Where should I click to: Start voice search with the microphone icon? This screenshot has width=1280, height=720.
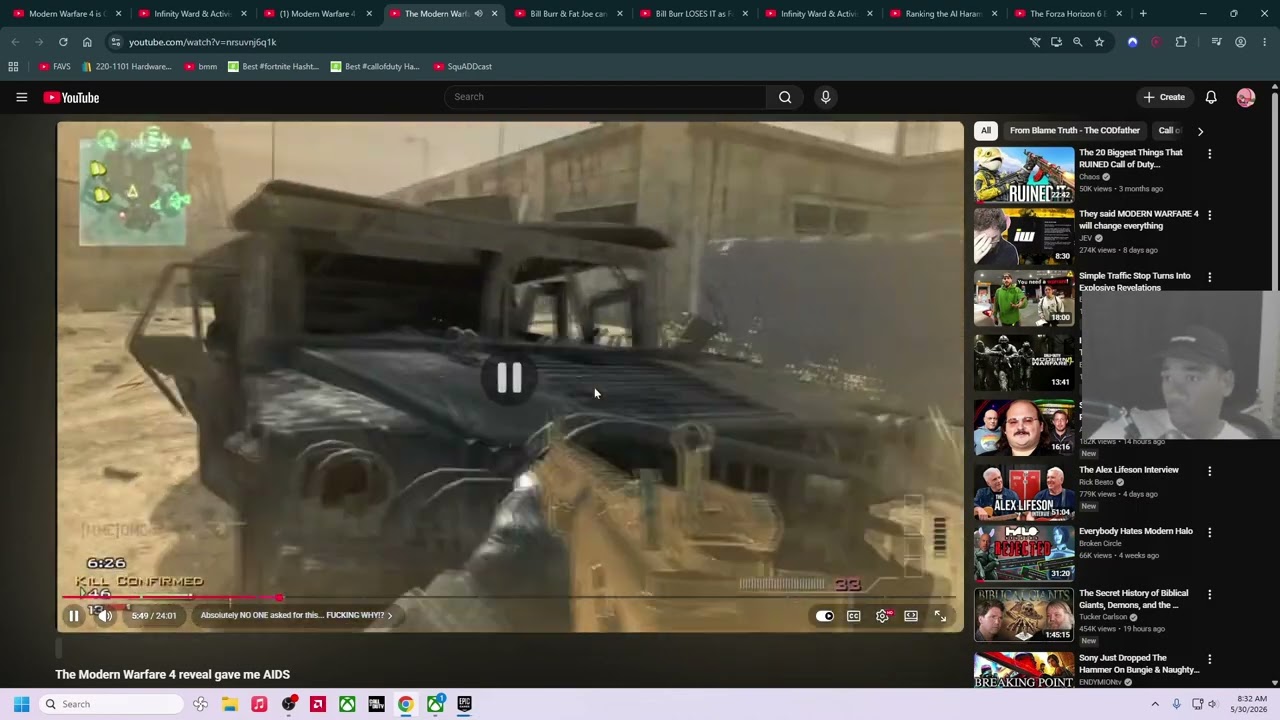click(x=825, y=97)
